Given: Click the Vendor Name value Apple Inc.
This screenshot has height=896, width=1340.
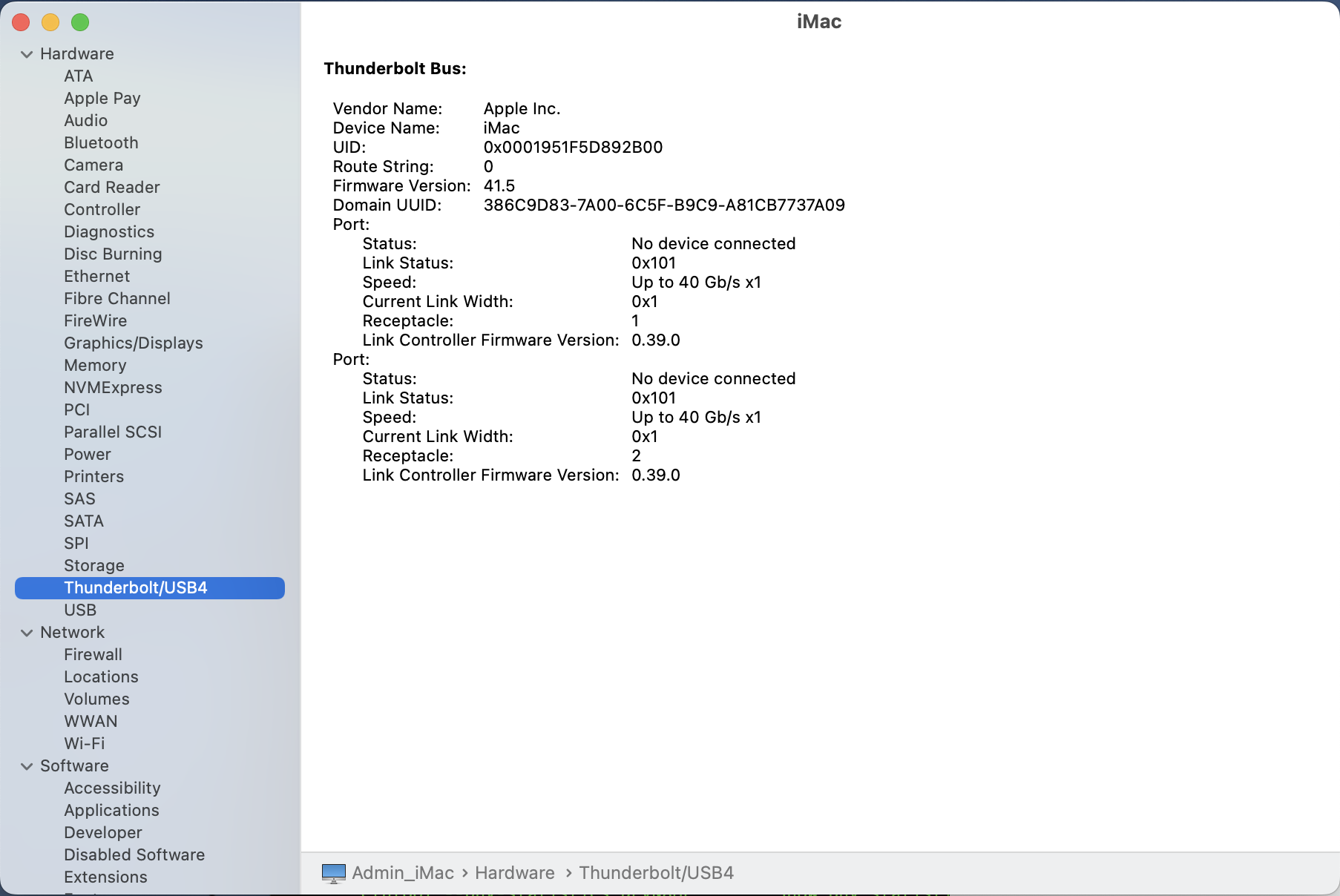Looking at the screenshot, I should tap(522, 109).
